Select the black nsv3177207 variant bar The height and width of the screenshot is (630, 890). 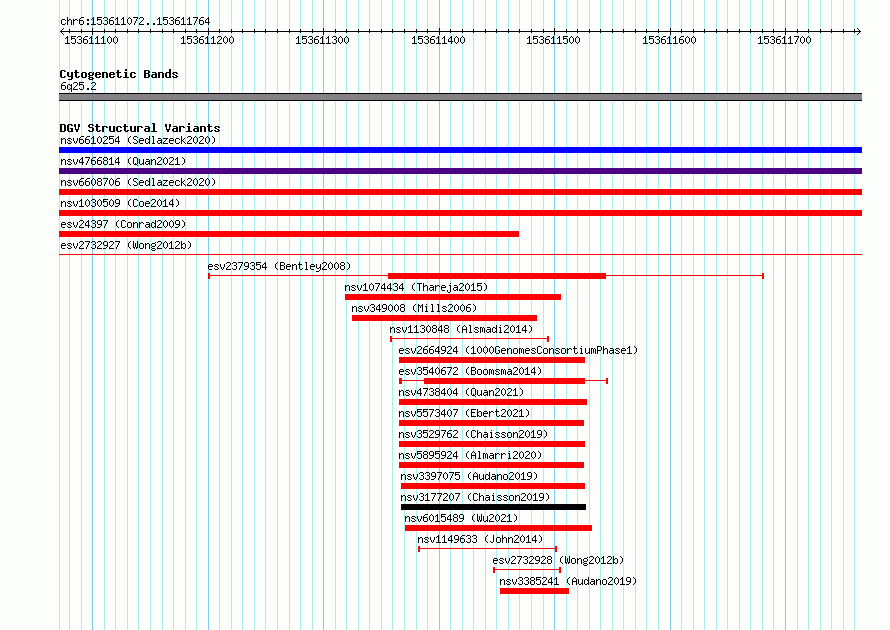(x=493, y=507)
